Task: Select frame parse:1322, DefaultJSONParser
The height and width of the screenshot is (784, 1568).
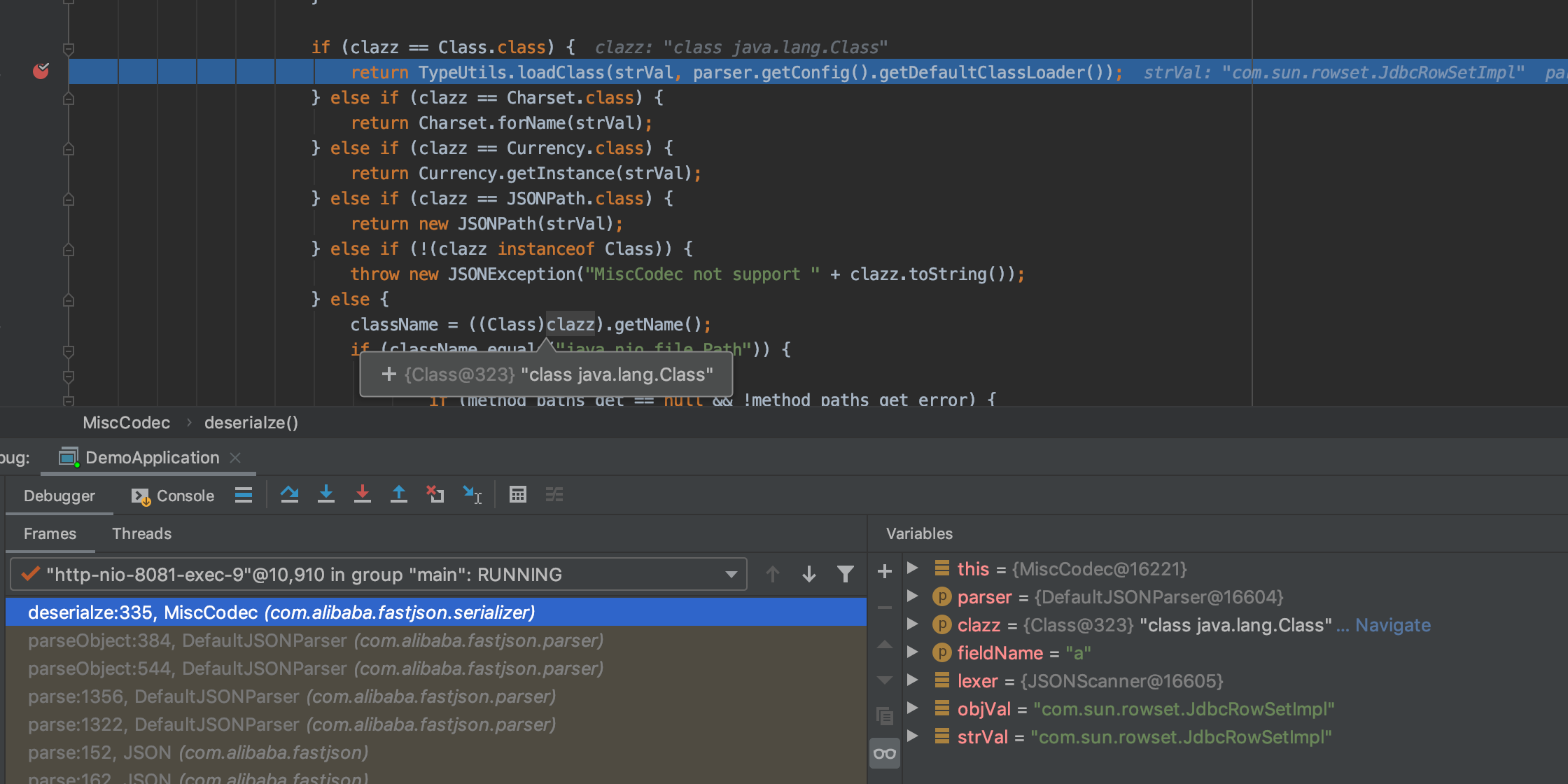Action: 436,724
